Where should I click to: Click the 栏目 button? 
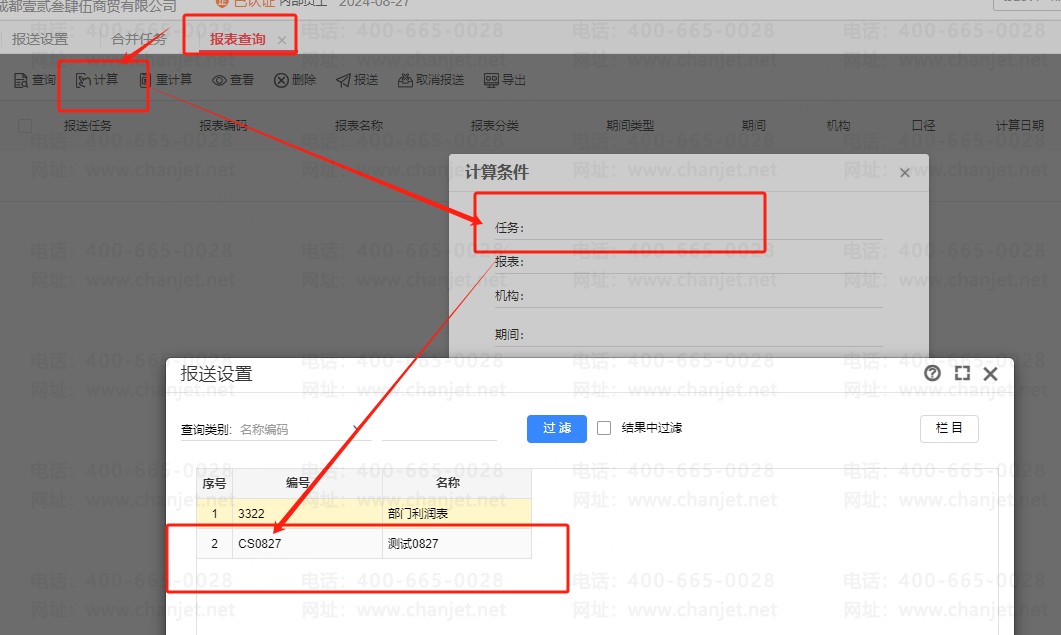[949, 428]
